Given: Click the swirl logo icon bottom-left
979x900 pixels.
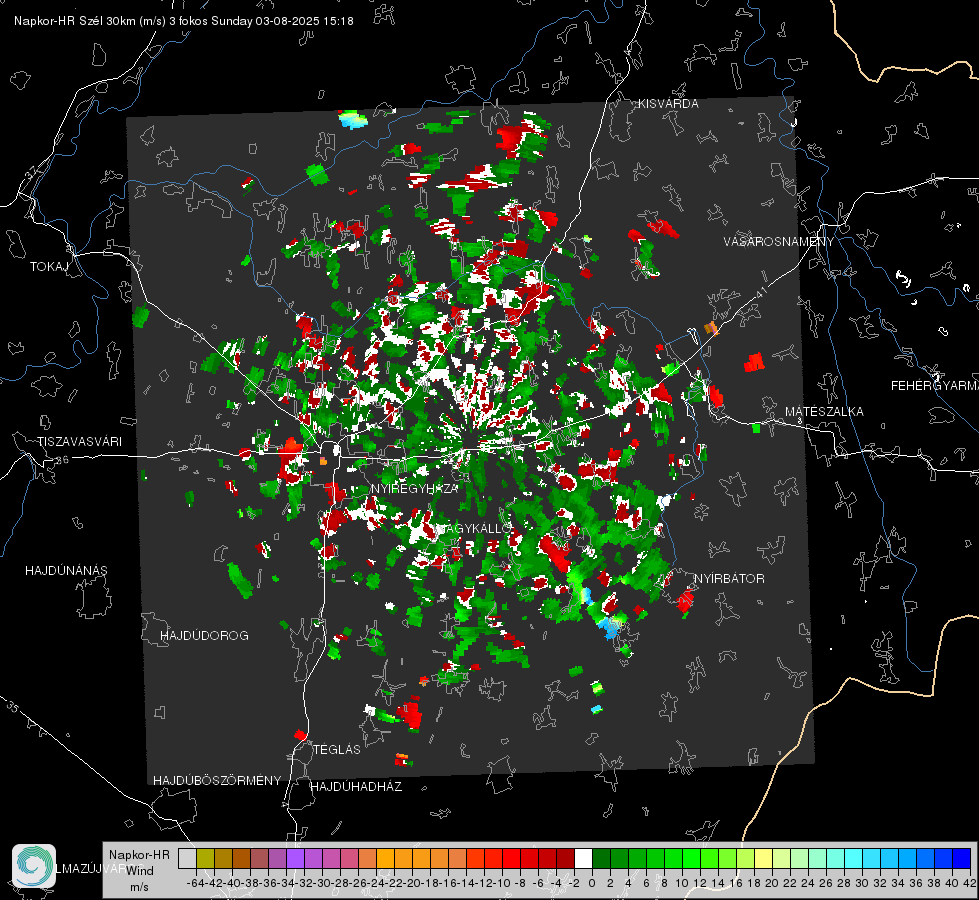Looking at the screenshot, I should (x=34, y=866).
